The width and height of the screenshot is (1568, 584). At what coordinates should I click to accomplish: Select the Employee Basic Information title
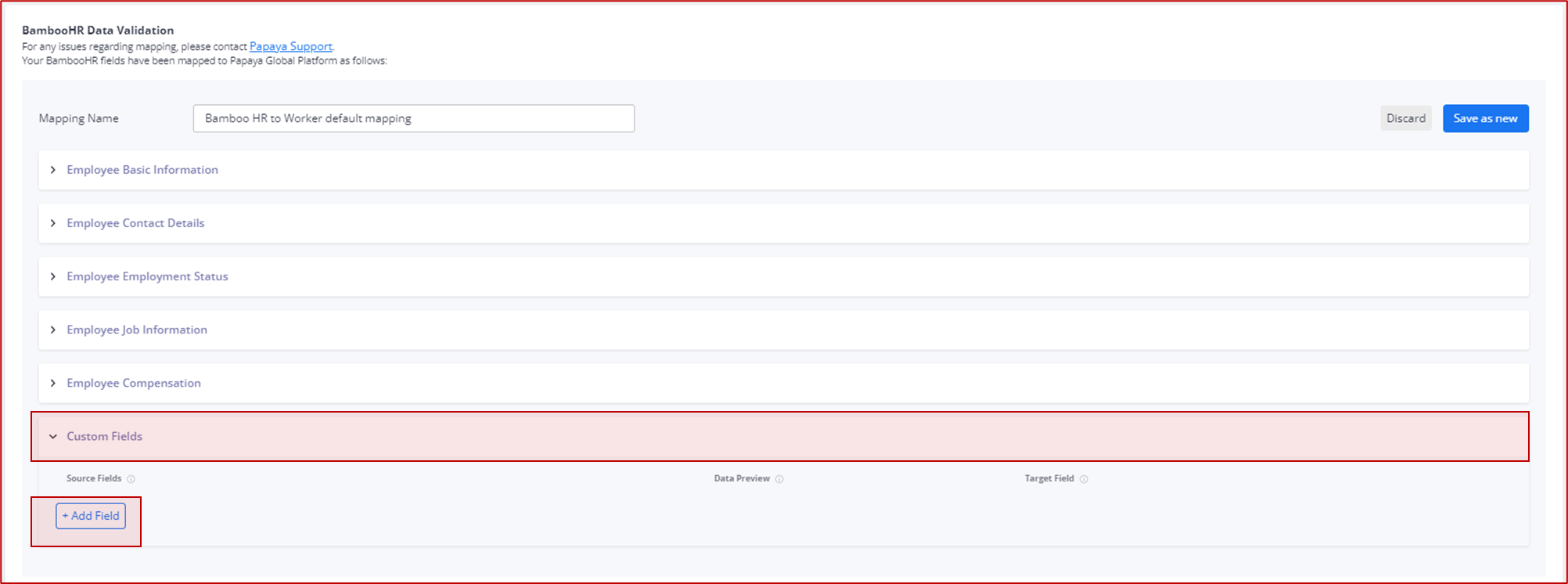point(142,170)
